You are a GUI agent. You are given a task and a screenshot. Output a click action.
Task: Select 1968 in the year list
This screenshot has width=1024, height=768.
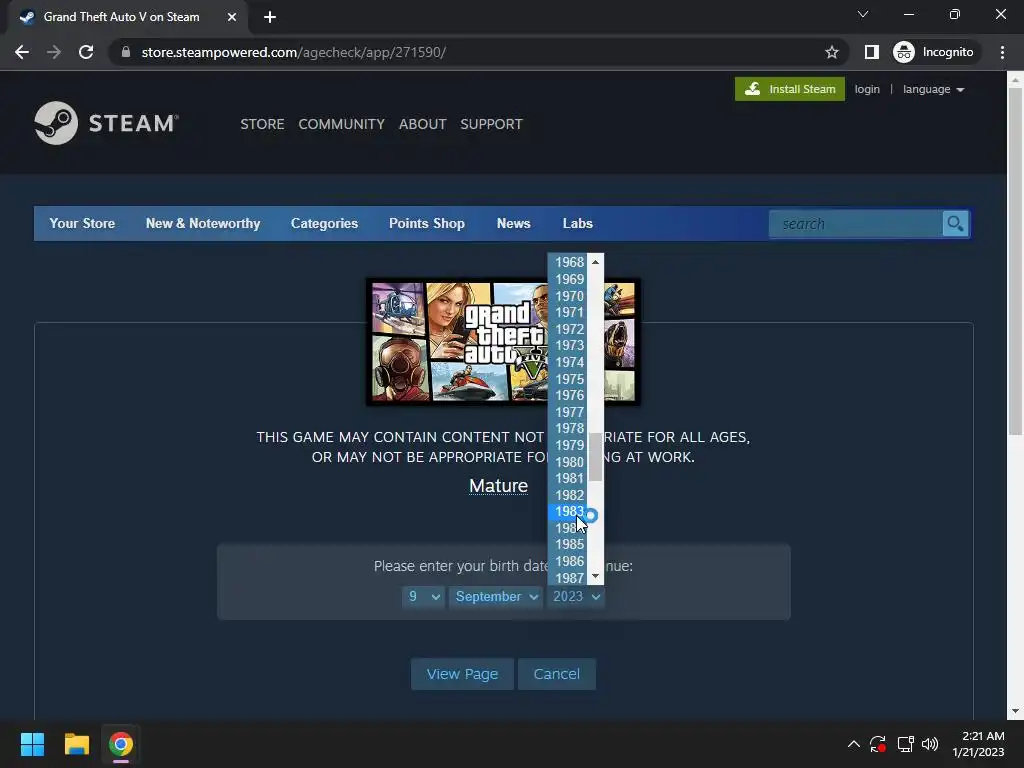(x=568, y=263)
